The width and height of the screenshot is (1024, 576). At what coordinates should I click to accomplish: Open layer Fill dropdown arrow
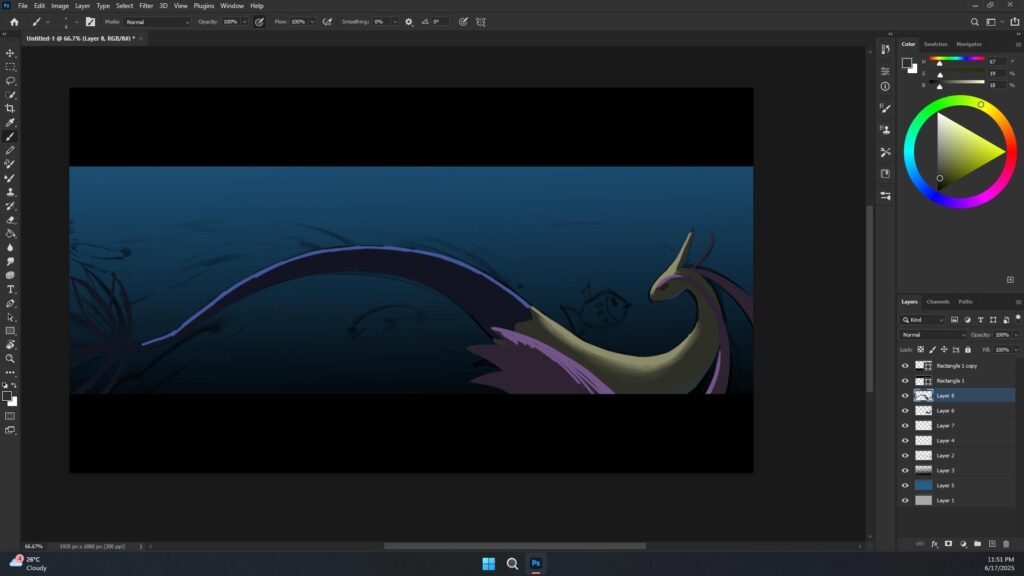(x=1016, y=349)
